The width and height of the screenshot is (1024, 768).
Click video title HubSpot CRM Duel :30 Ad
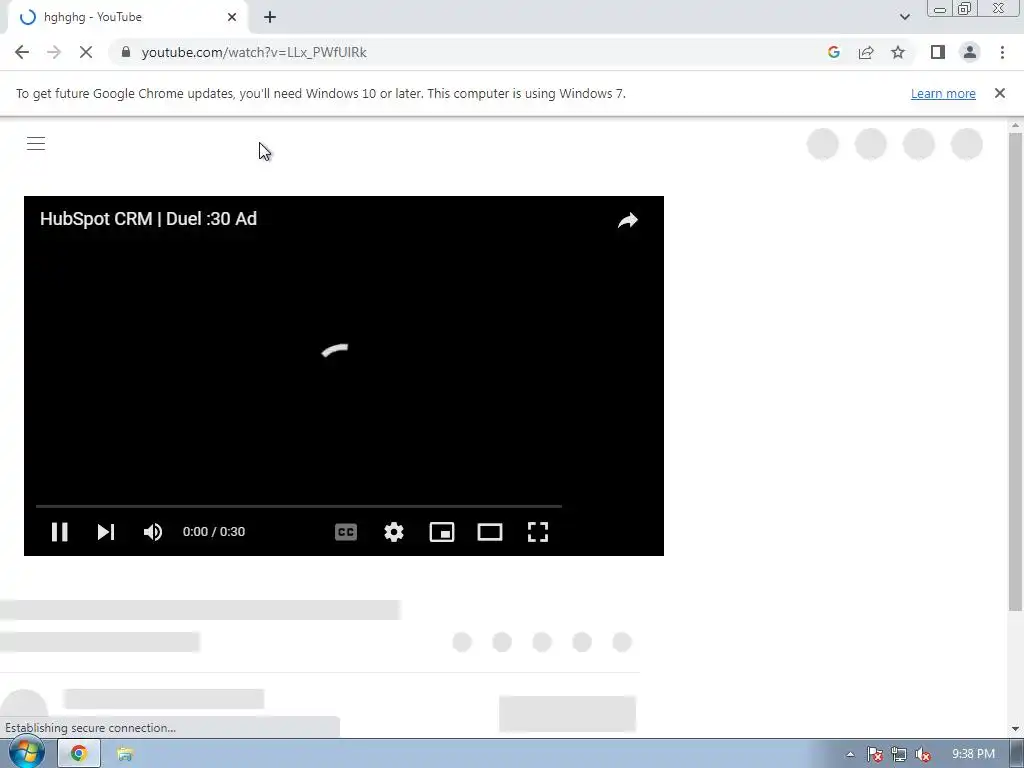coord(148,219)
